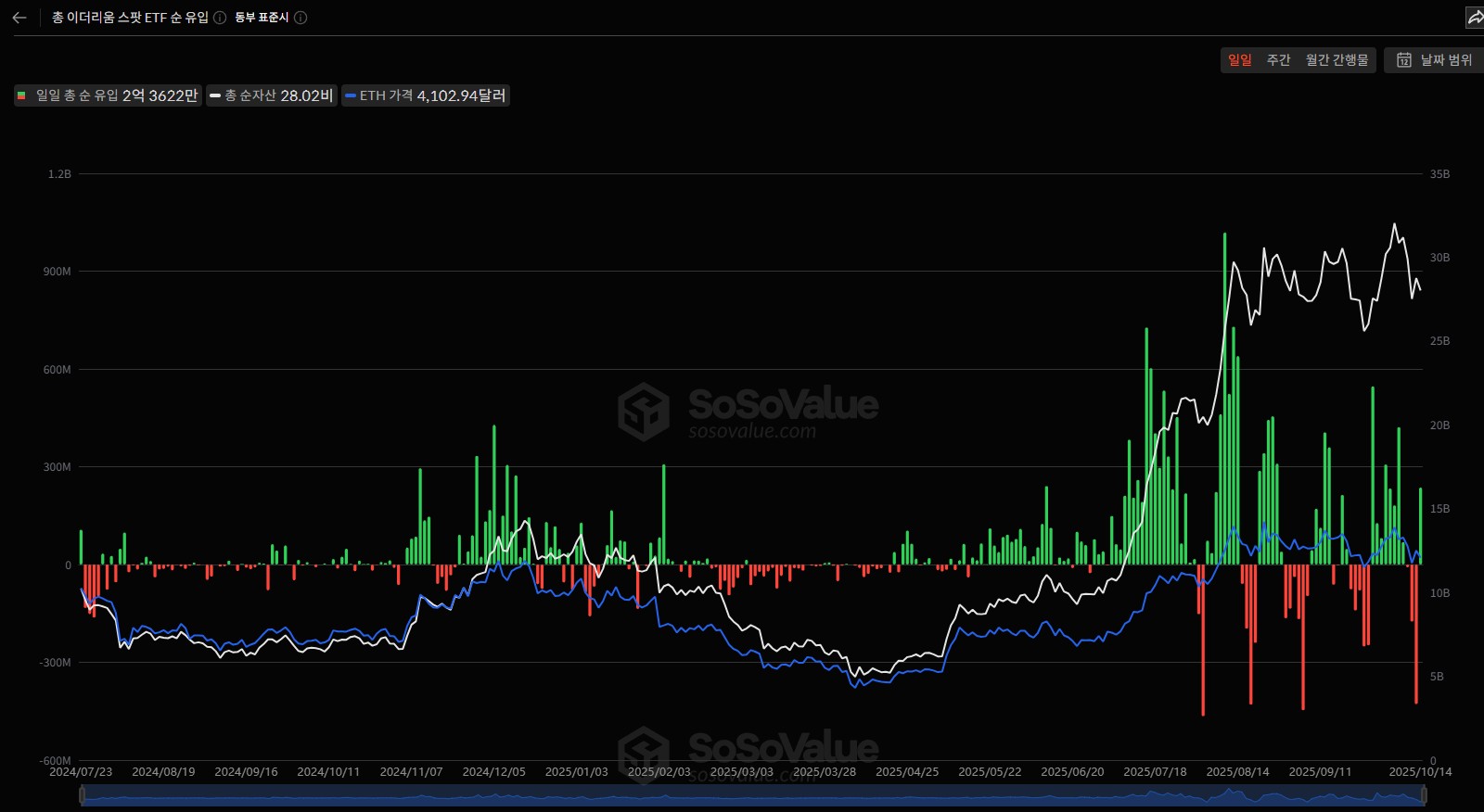Click the 20B right axis label
This screenshot has width=1484, height=812.
(x=1439, y=425)
